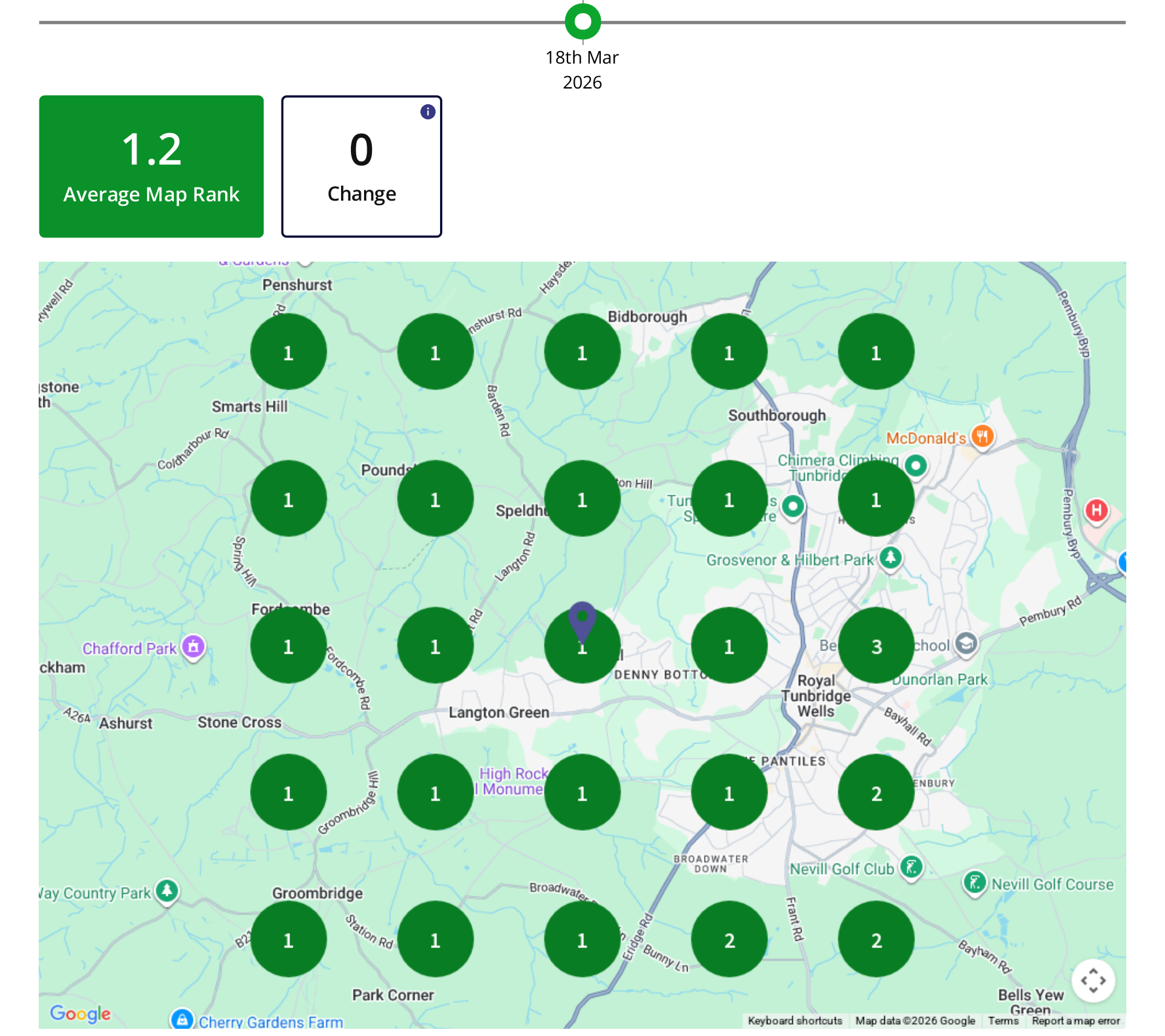This screenshot has width=1165, height=1036.
Task: Select the 18th Mar 2026 timeline marker
Action: point(582,23)
